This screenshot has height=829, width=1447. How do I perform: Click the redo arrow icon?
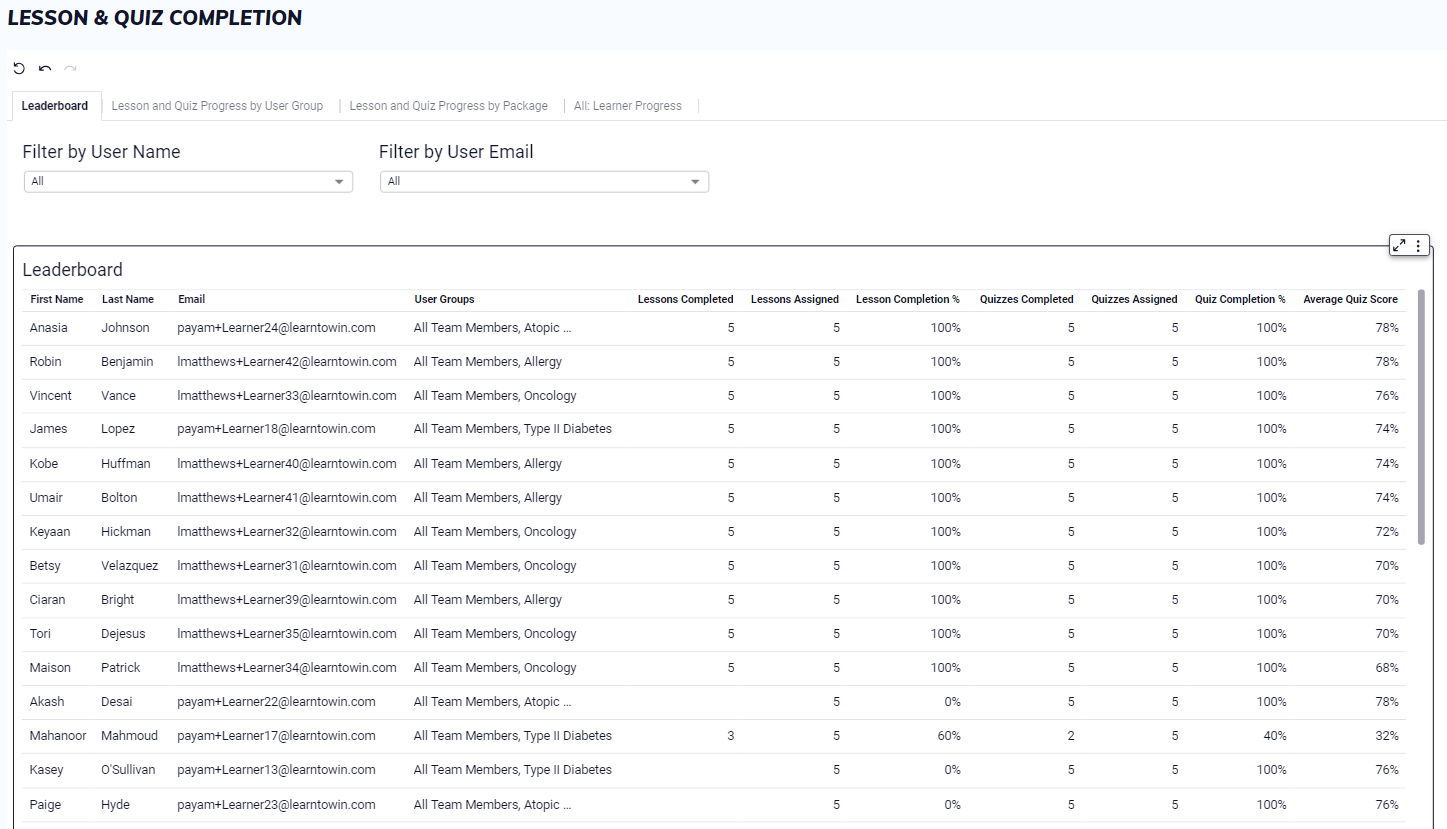point(70,69)
